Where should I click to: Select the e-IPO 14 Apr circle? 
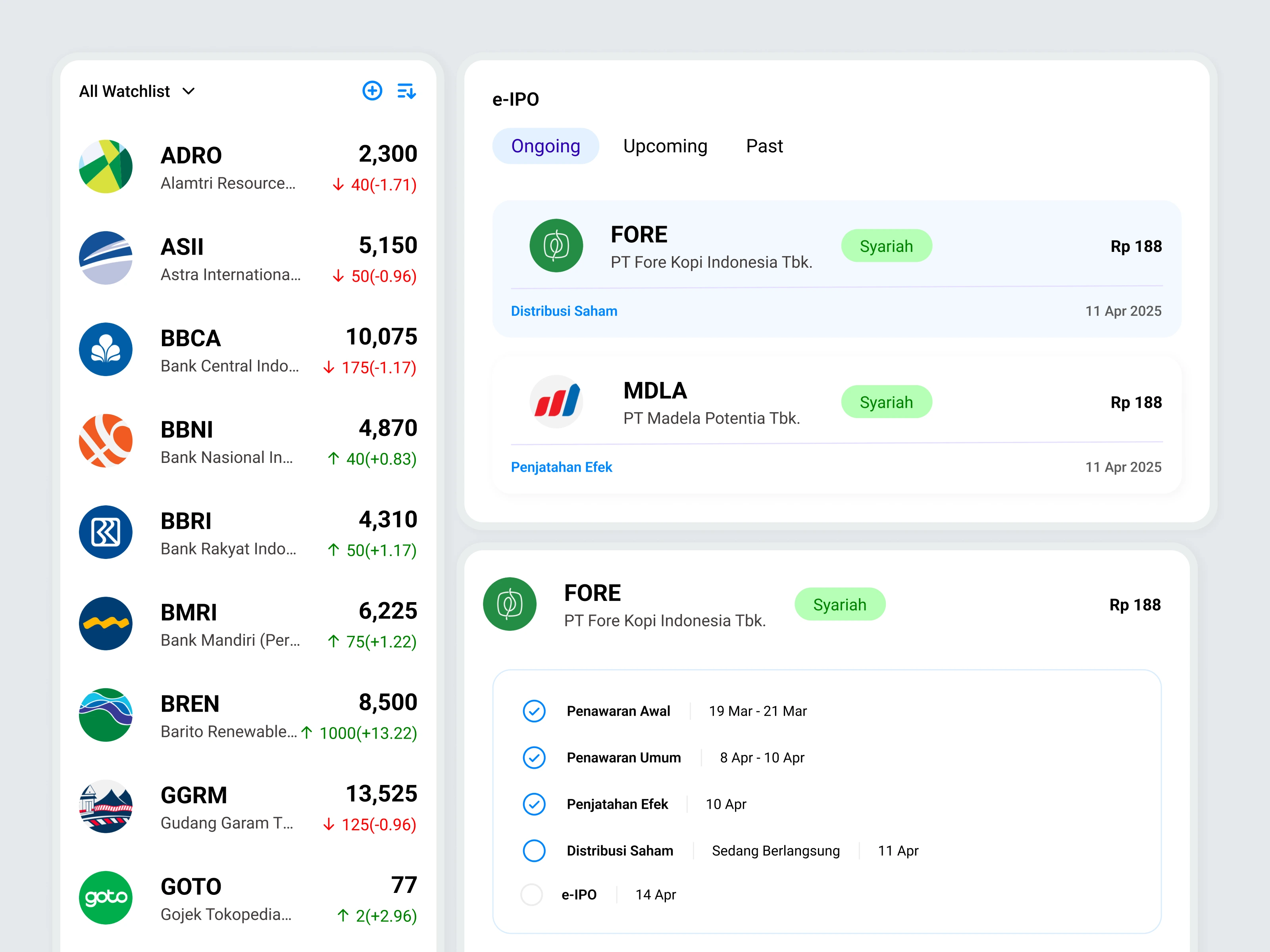(532, 894)
